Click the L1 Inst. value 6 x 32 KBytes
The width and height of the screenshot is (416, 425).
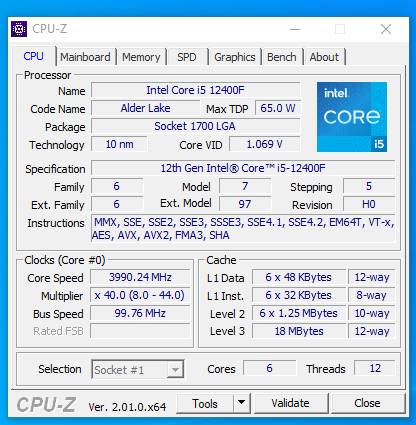pos(299,295)
